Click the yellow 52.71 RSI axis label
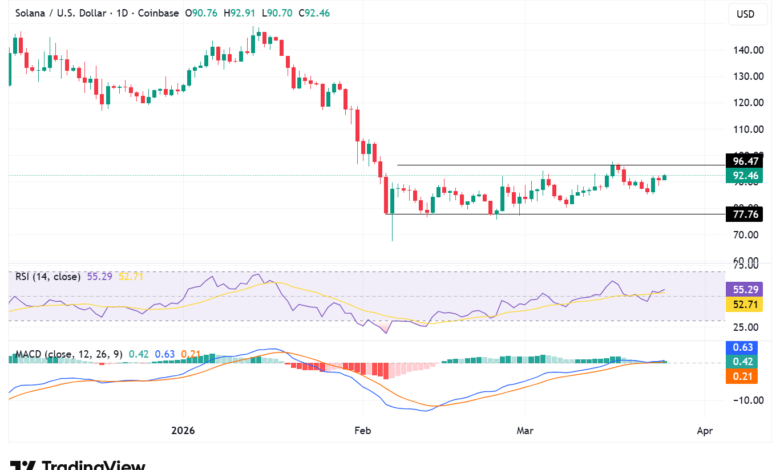780x470 pixels. (745, 303)
